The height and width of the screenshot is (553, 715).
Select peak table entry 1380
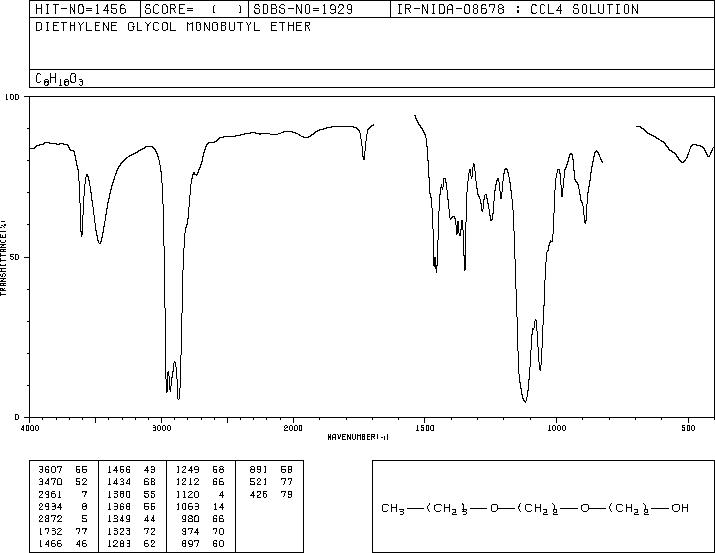pos(119,495)
